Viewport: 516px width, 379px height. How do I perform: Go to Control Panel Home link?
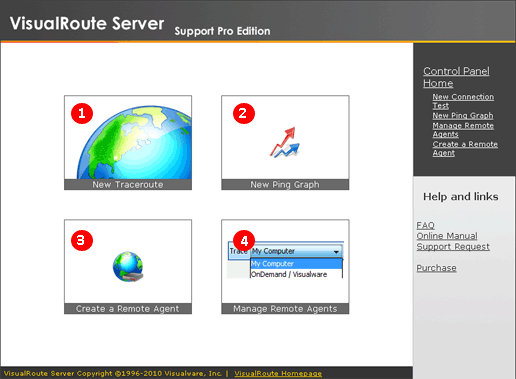click(456, 77)
